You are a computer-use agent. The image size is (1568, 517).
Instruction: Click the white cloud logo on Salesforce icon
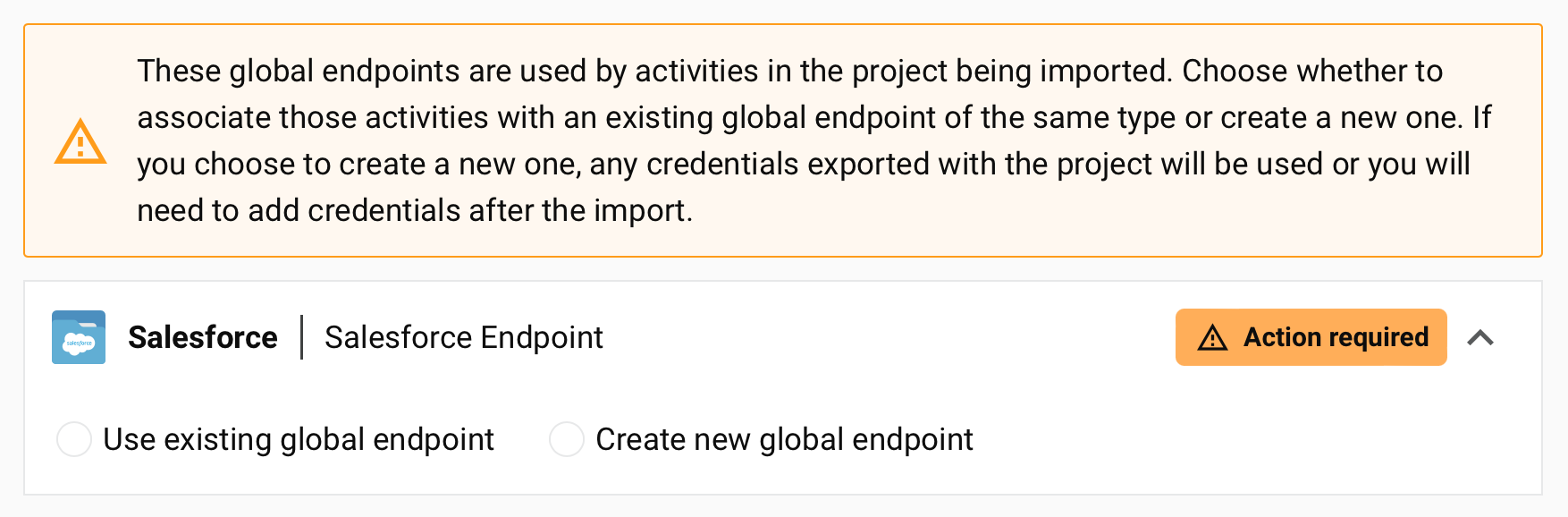coord(79,343)
